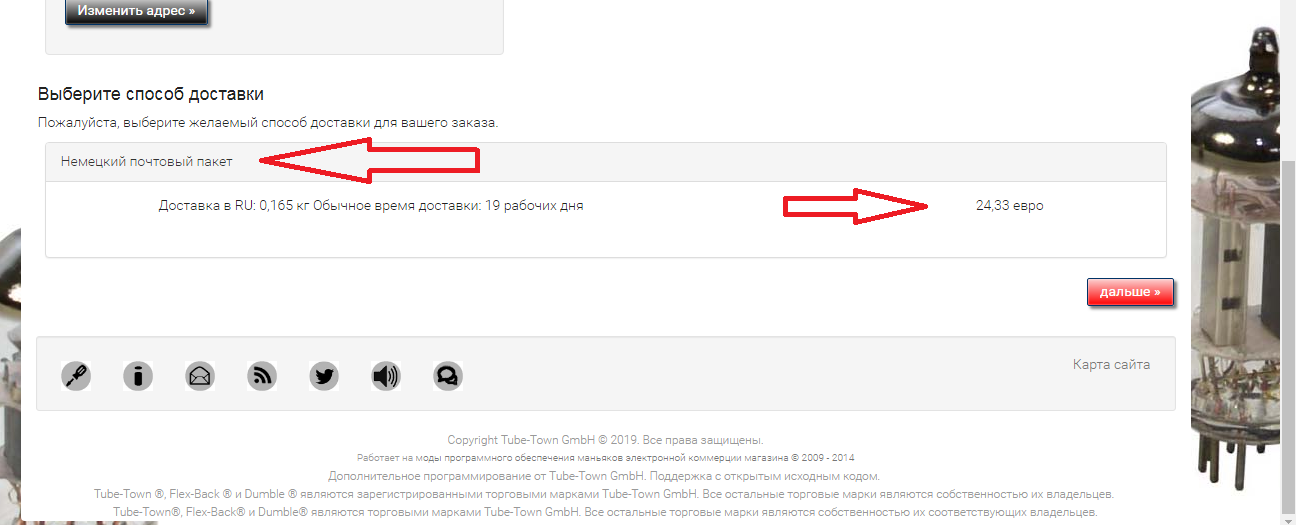Open the RSS feed icon
The height and width of the screenshot is (525, 1296).
(262, 376)
